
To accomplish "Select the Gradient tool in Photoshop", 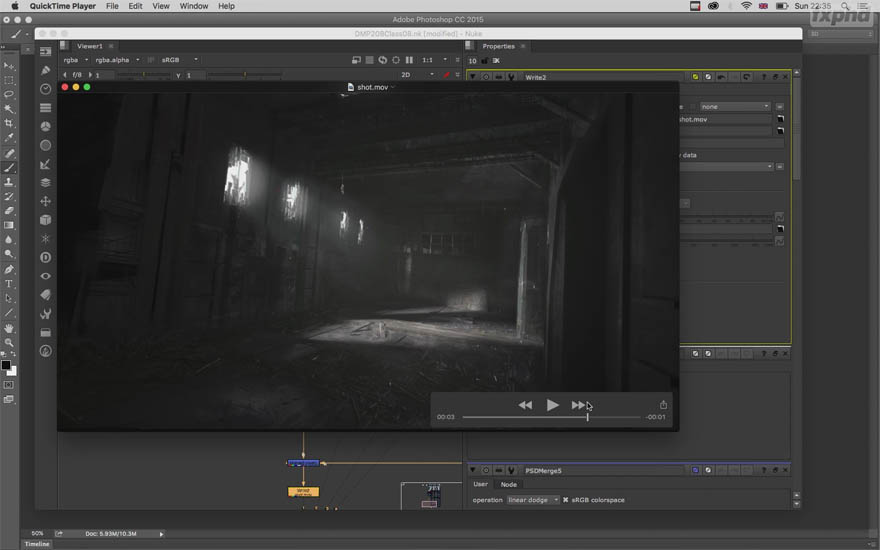I will (9, 226).
